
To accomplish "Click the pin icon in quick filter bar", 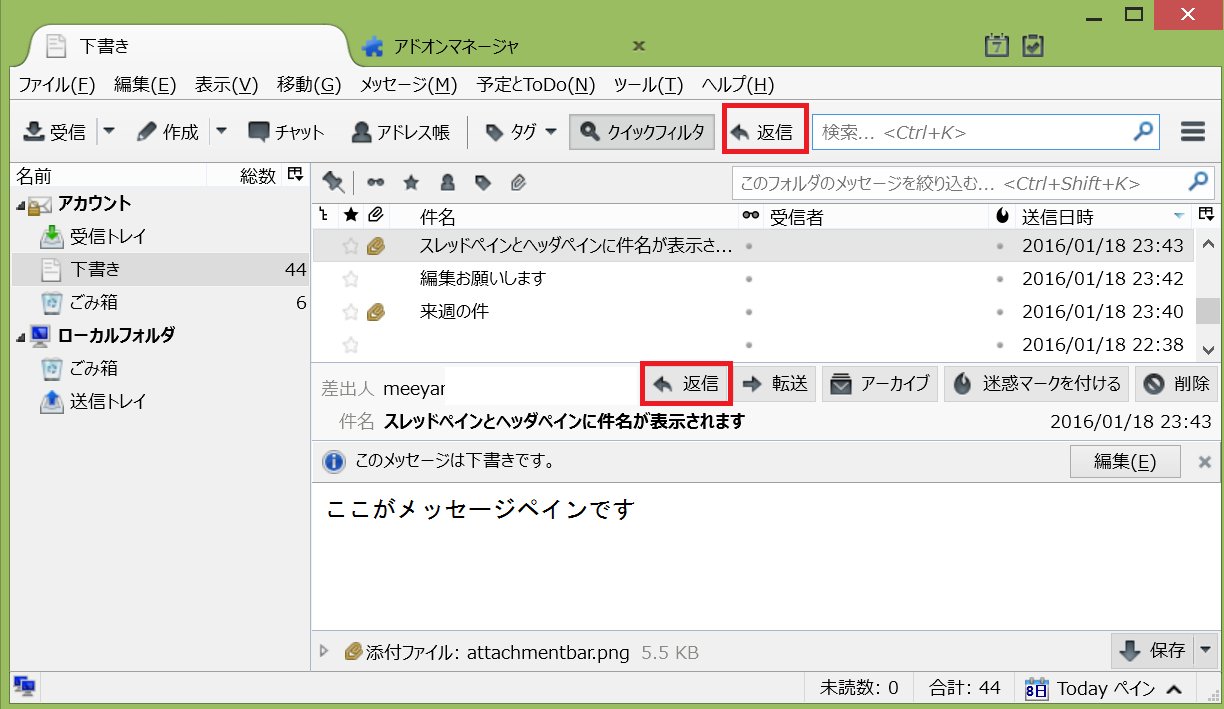I will coord(333,182).
